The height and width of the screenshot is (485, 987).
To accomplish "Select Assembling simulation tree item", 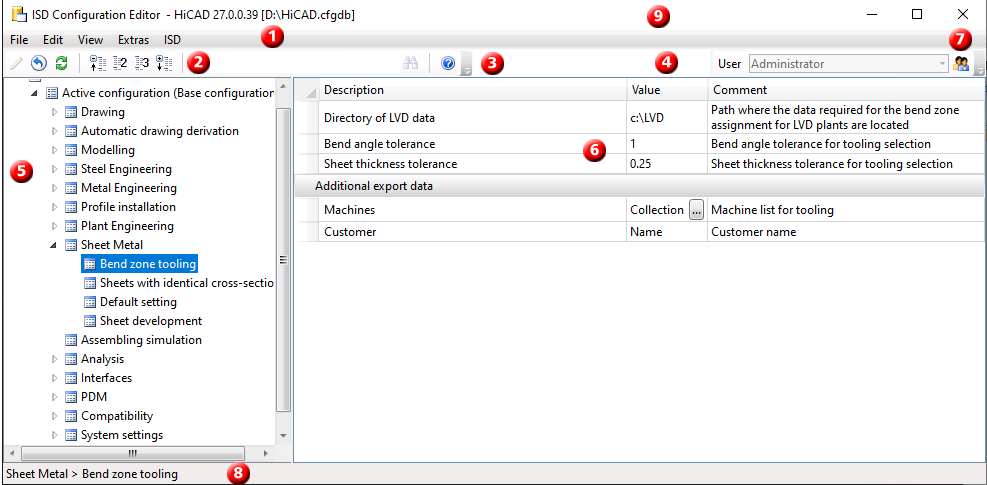I will tap(133, 340).
